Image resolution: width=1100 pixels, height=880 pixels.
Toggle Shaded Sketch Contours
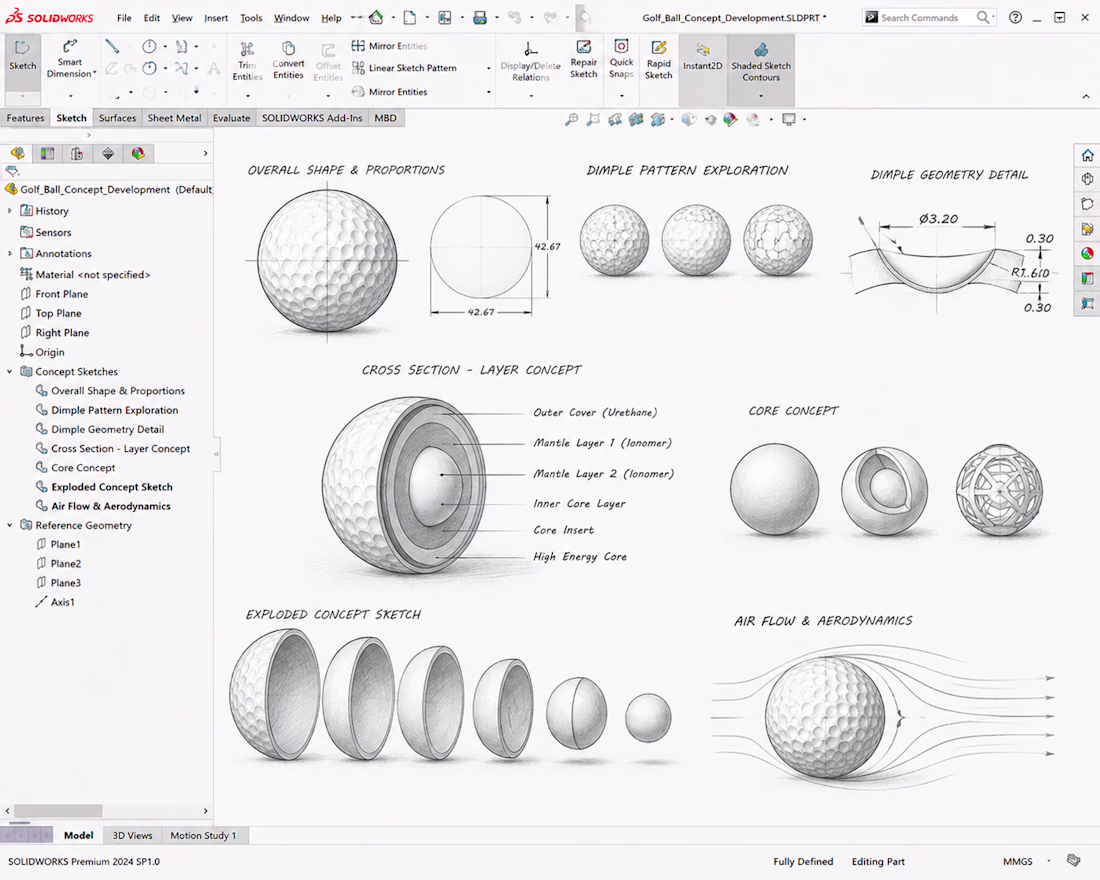tap(761, 61)
